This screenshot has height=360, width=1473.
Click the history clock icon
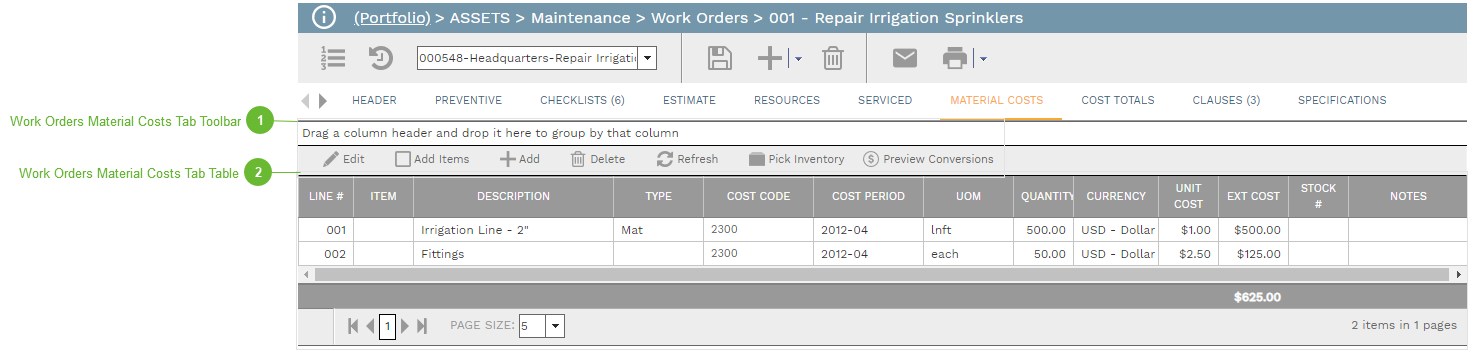click(381, 59)
